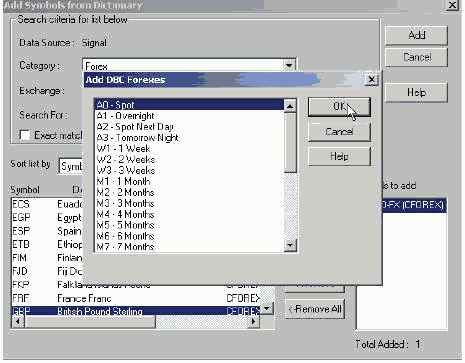Select A1 - Overnight entry
465x363 pixels.
tap(189, 116)
